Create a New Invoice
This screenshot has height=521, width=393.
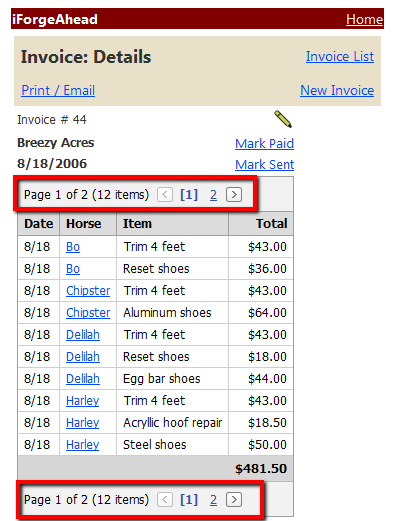click(337, 90)
